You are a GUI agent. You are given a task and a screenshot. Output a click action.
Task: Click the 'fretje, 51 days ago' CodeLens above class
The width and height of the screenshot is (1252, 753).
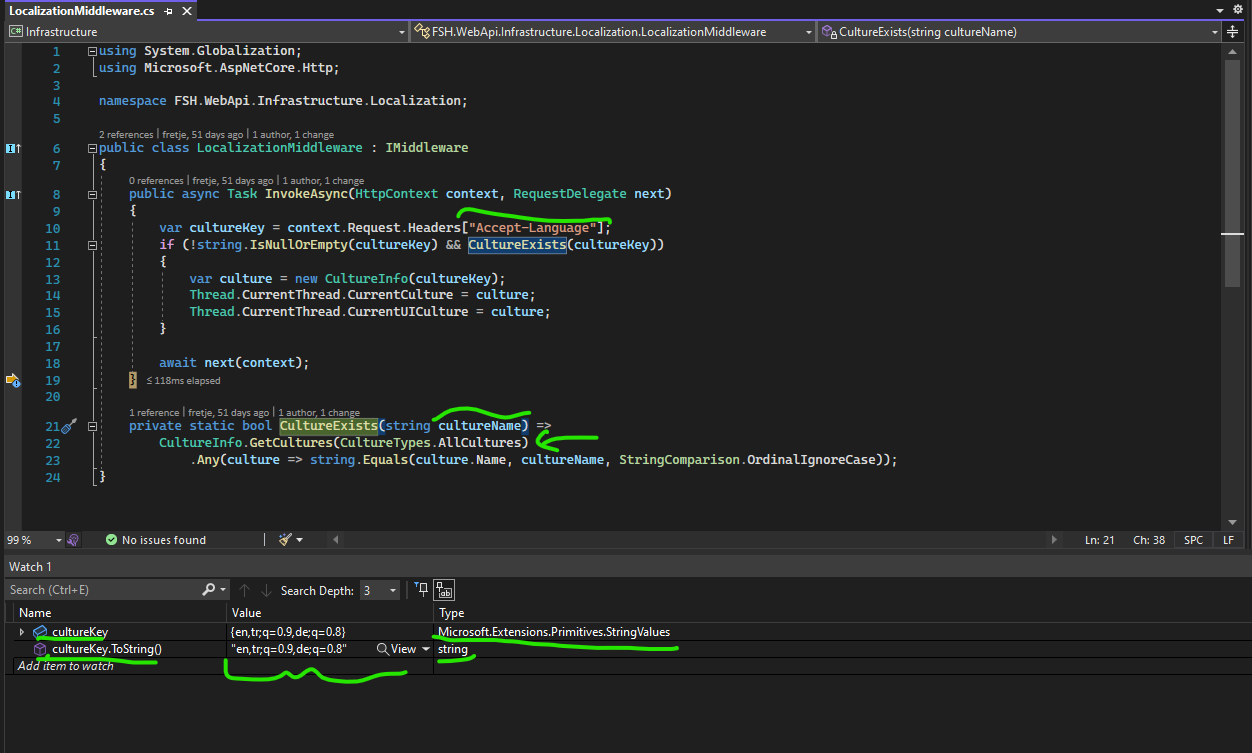click(x=203, y=134)
